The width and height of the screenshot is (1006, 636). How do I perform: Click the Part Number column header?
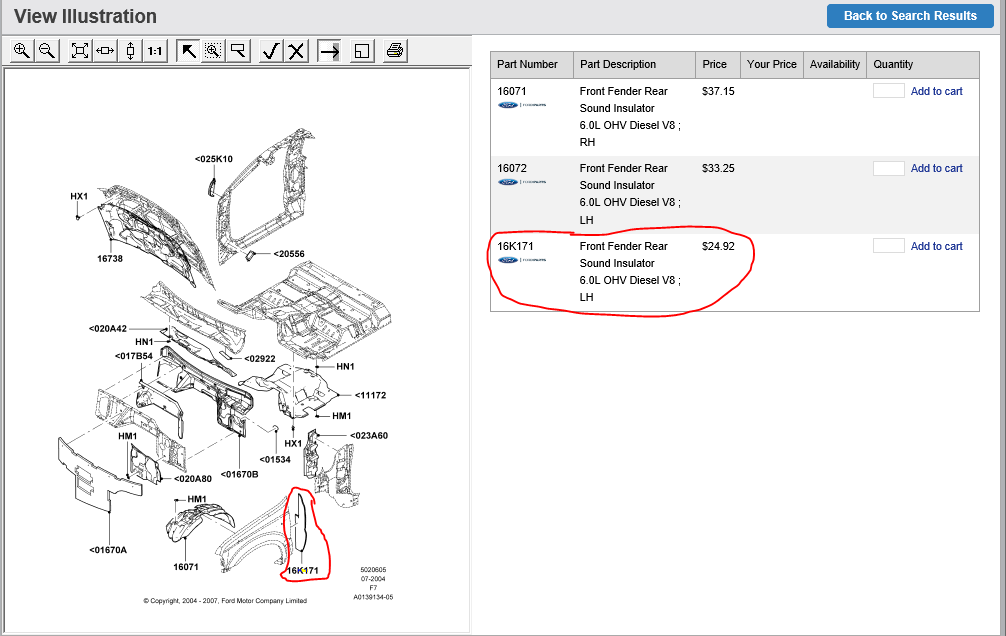532,65
